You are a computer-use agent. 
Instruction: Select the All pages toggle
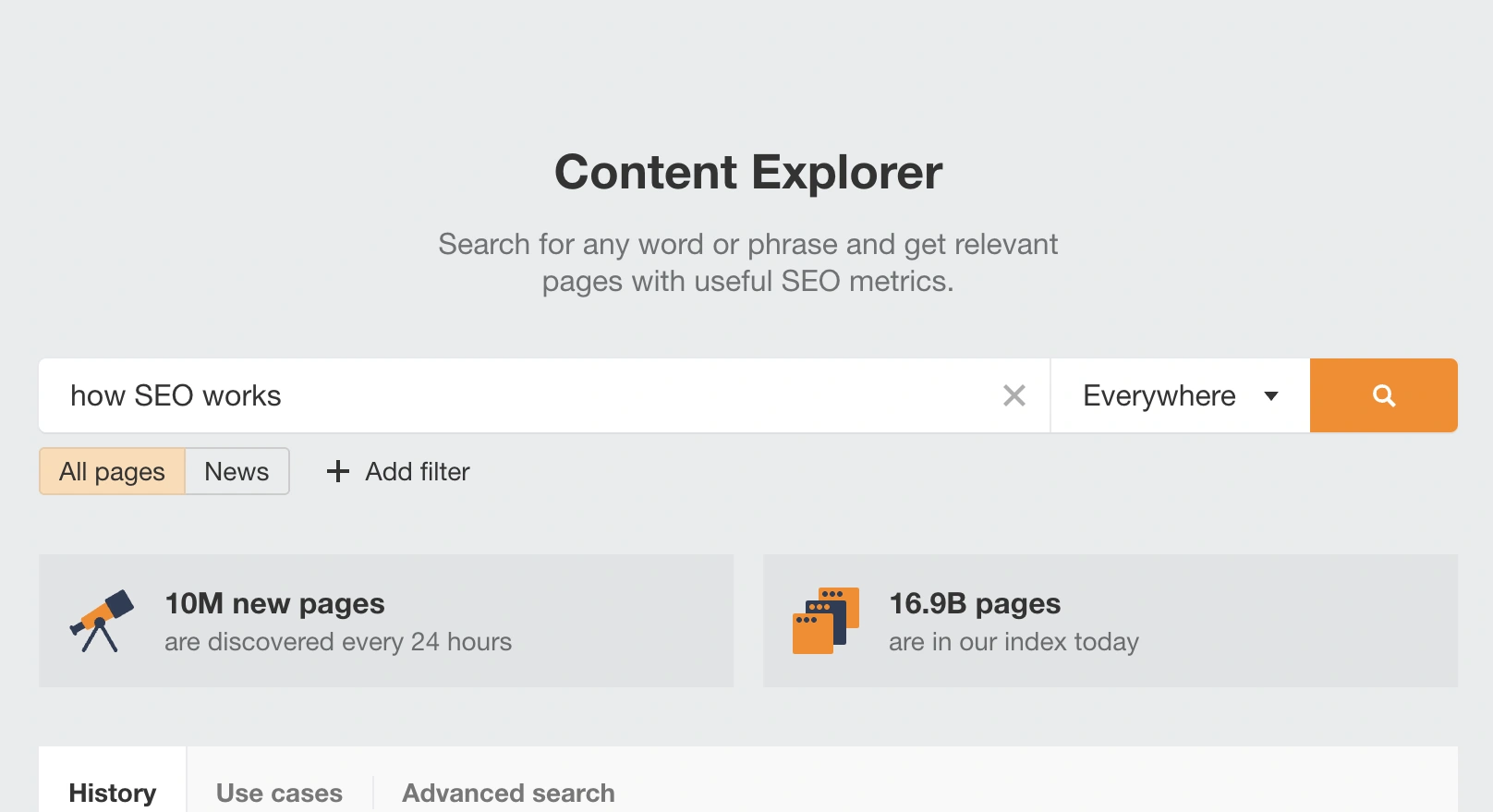pos(112,471)
